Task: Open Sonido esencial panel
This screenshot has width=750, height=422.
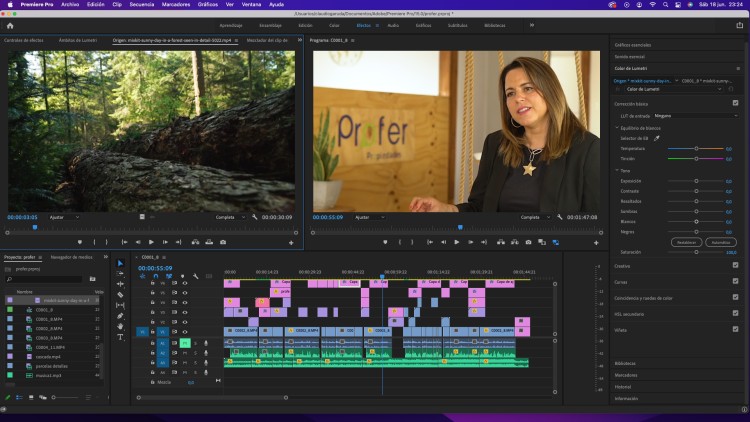Action: [x=629, y=56]
